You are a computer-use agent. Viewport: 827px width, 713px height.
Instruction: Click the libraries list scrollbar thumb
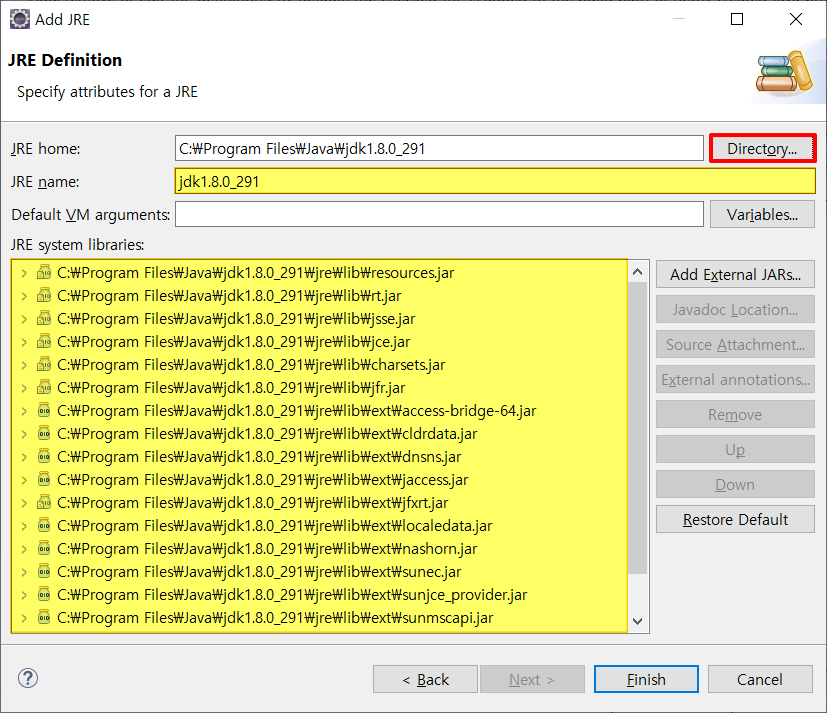click(x=637, y=428)
